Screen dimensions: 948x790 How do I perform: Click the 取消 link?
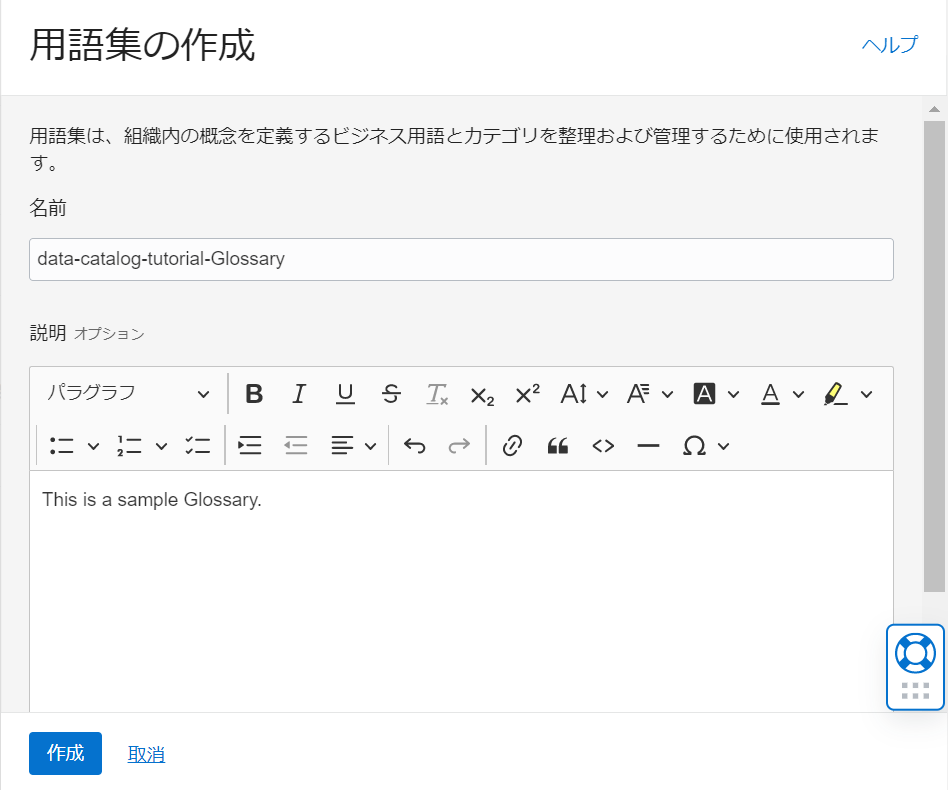[x=146, y=755]
